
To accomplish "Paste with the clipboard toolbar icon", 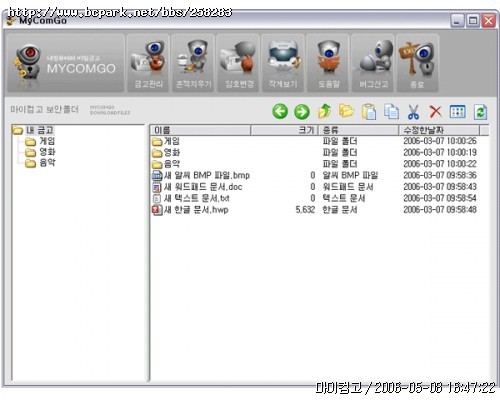I will coord(369,111).
